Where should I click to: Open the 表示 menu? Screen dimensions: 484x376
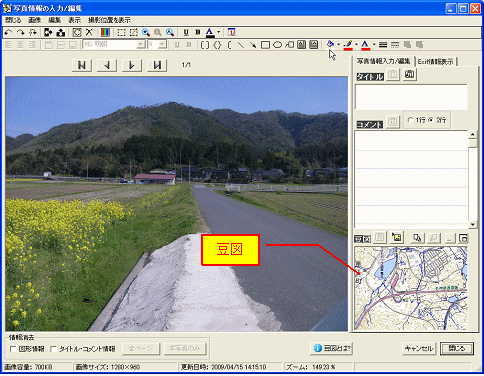(75, 20)
